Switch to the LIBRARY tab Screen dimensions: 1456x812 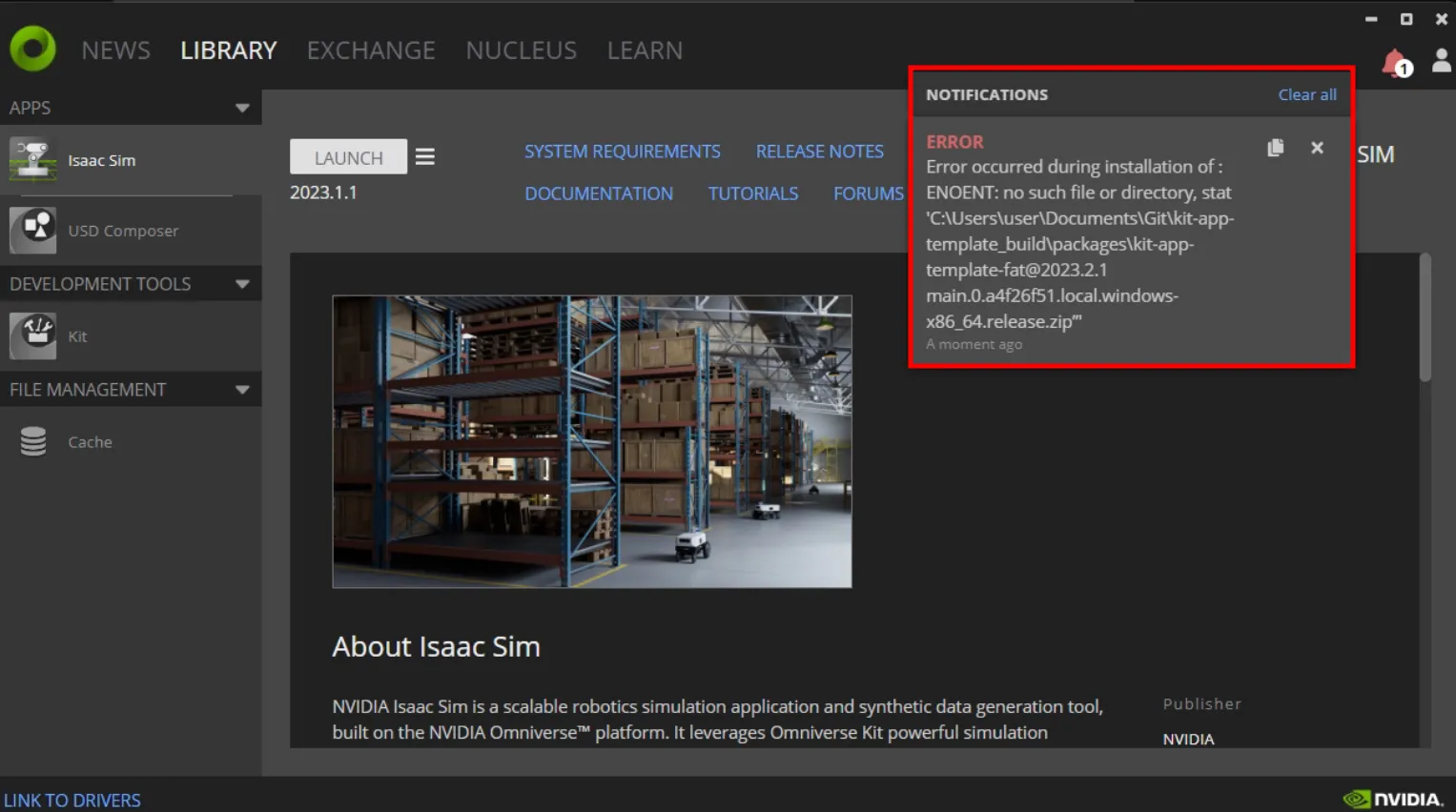coord(229,50)
